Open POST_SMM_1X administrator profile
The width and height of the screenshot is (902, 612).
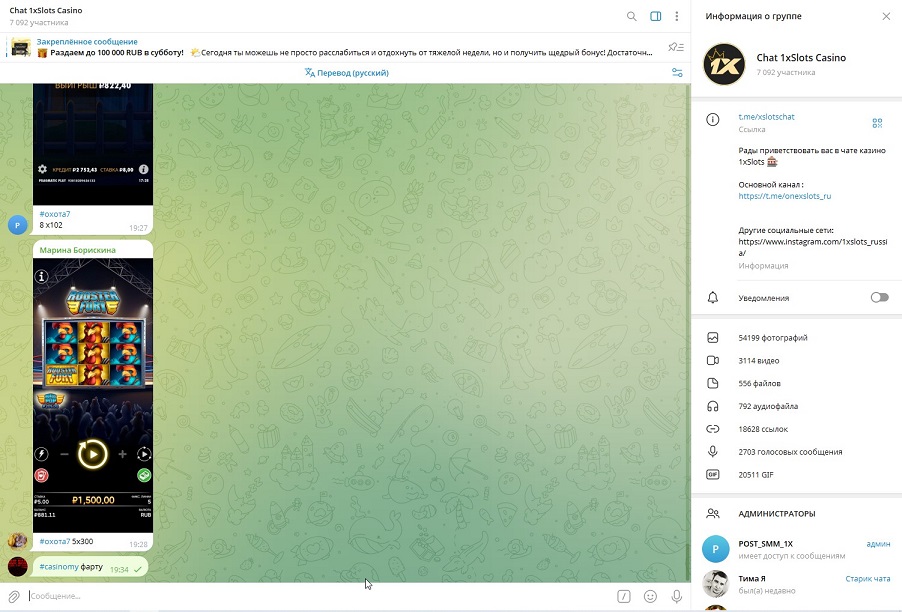click(x=796, y=549)
